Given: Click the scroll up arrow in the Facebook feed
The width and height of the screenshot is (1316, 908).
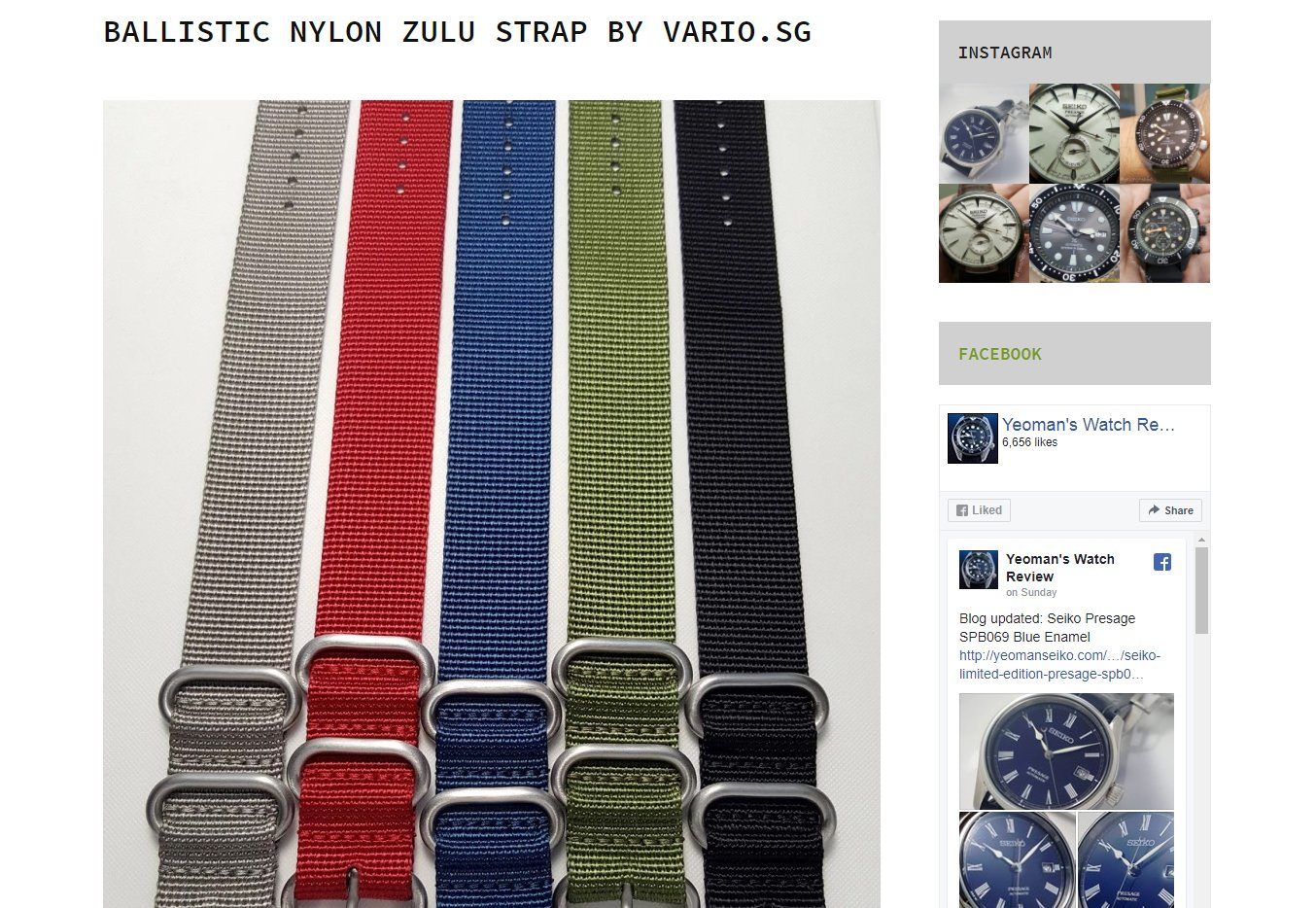Looking at the screenshot, I should click(x=1201, y=540).
